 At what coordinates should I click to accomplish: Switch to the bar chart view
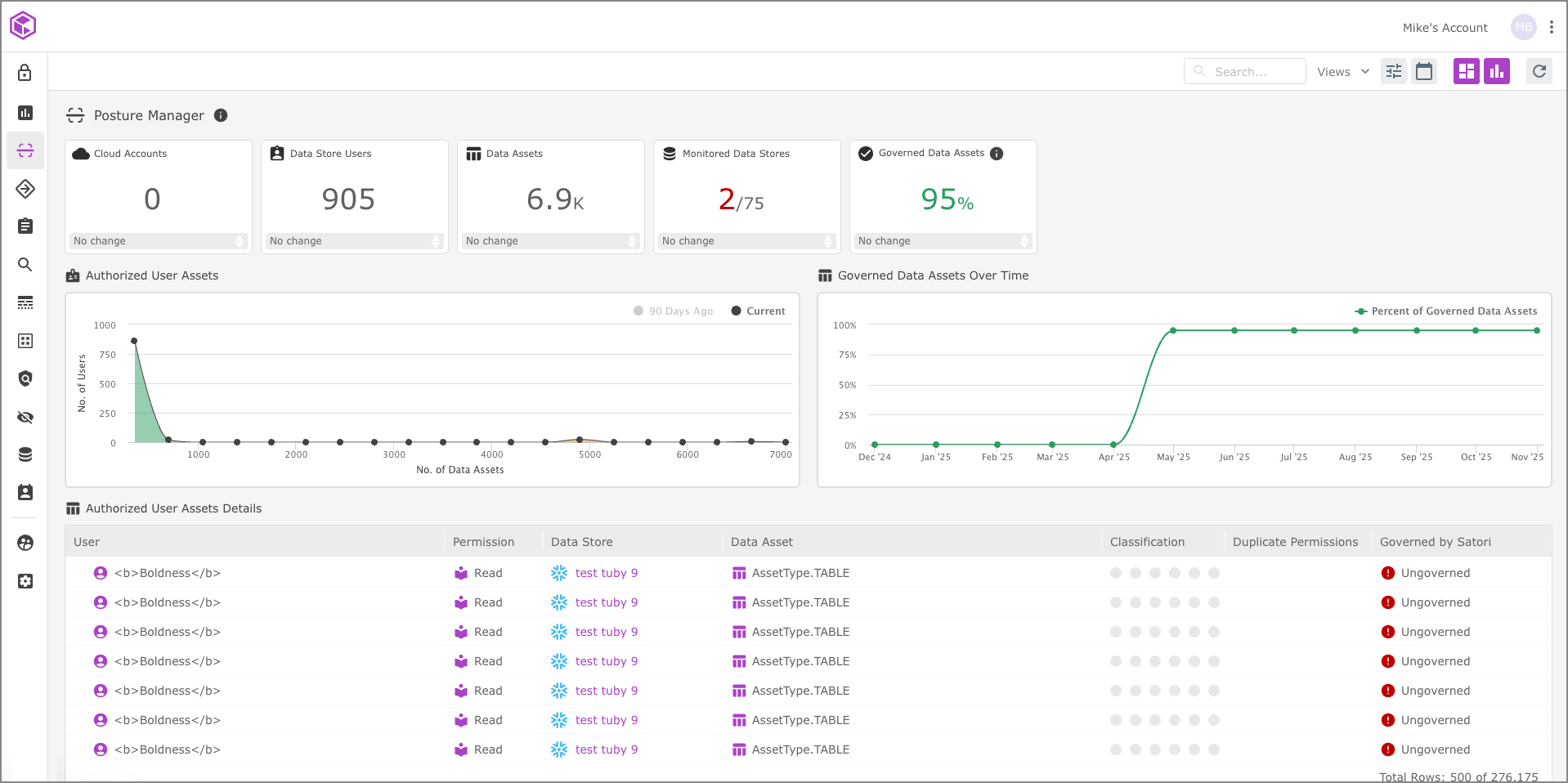pyautogui.click(x=1497, y=72)
